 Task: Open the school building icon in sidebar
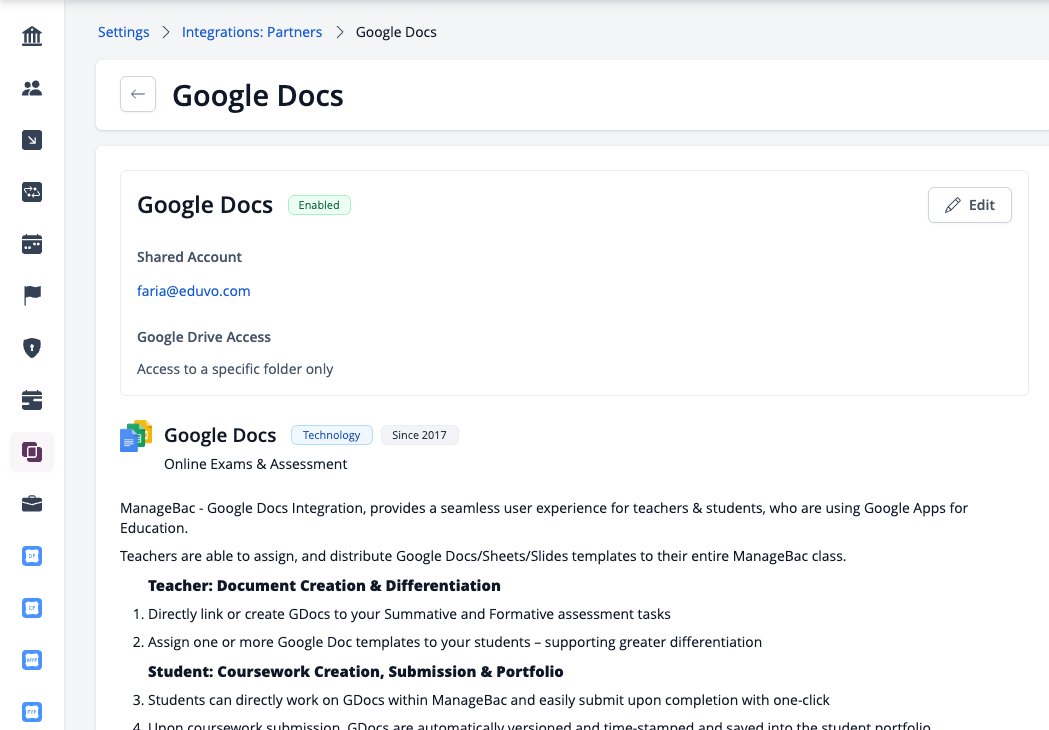(x=31, y=35)
